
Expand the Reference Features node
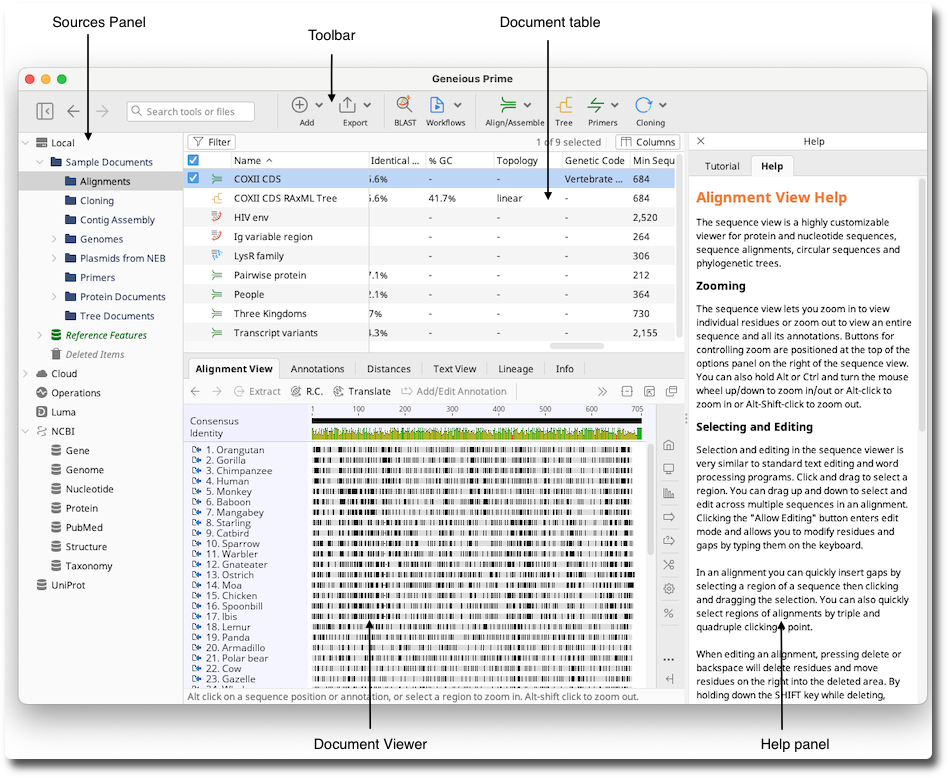coord(40,335)
